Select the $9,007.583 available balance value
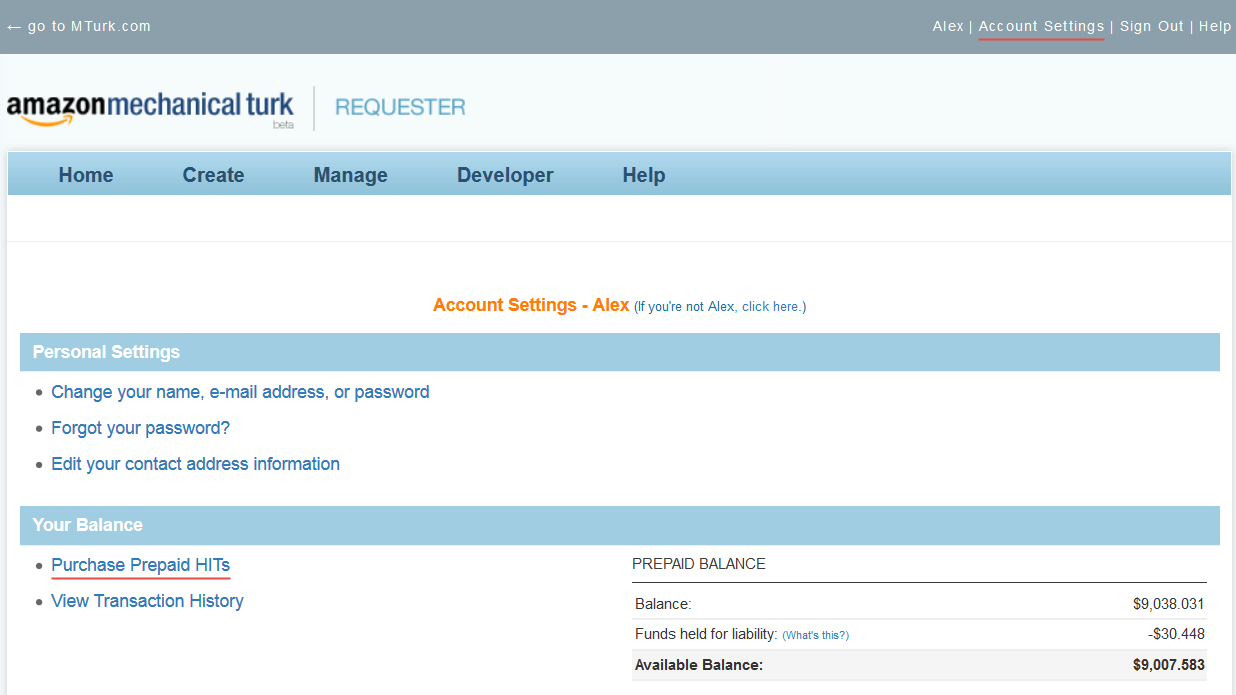This screenshot has width=1236, height=695. 1168,664
